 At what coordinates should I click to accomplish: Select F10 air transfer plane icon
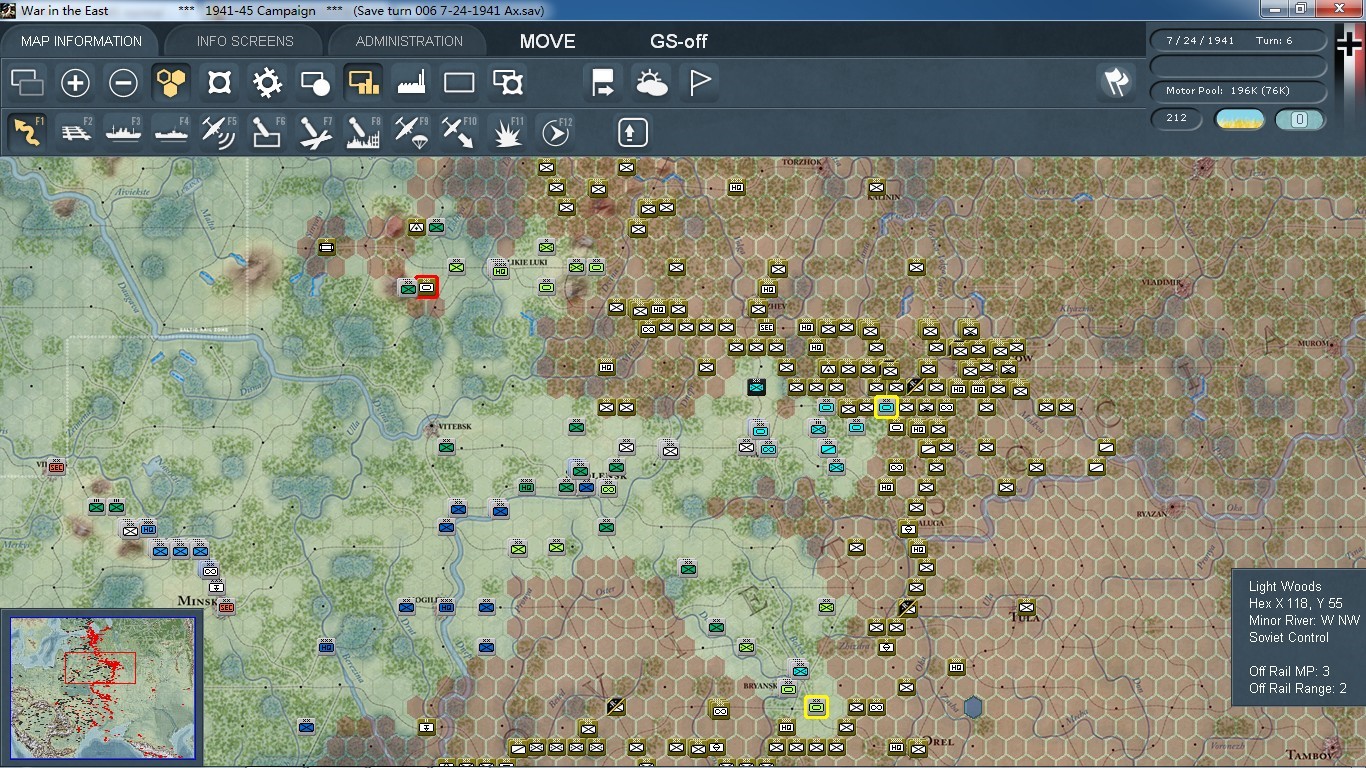click(459, 131)
